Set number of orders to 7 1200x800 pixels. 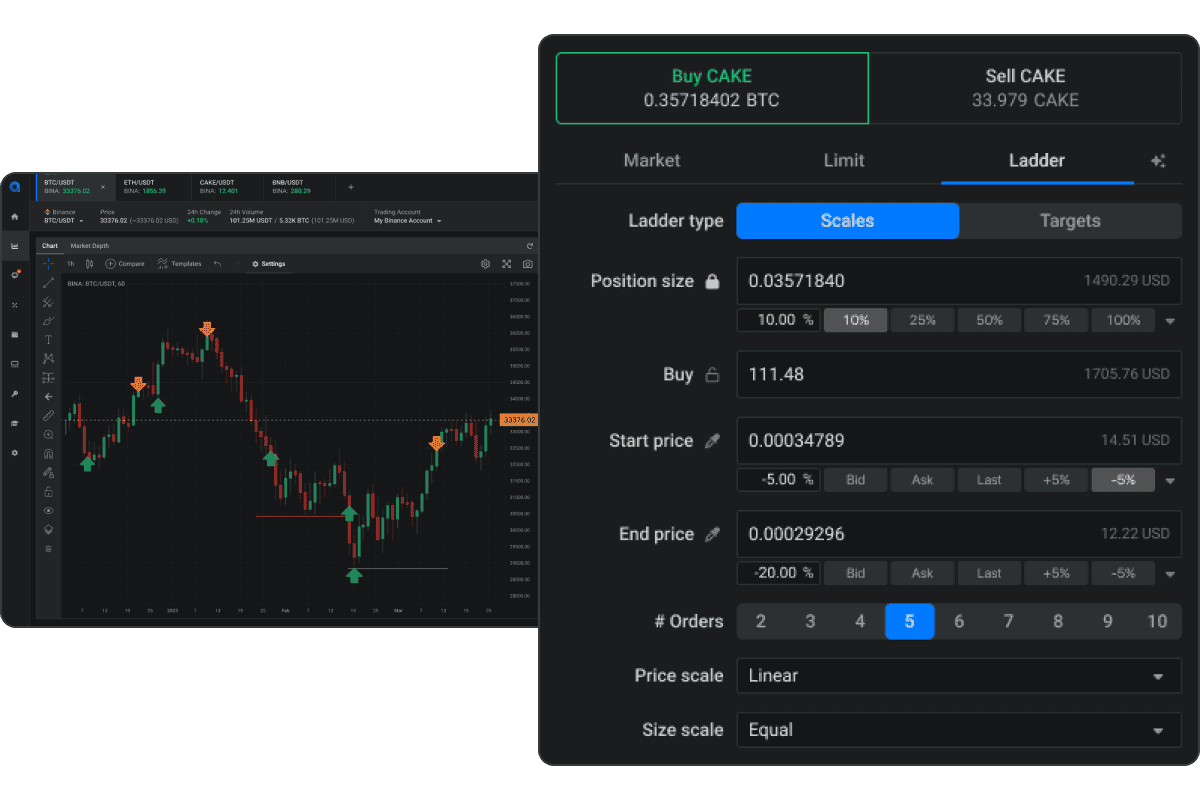[x=1008, y=621]
